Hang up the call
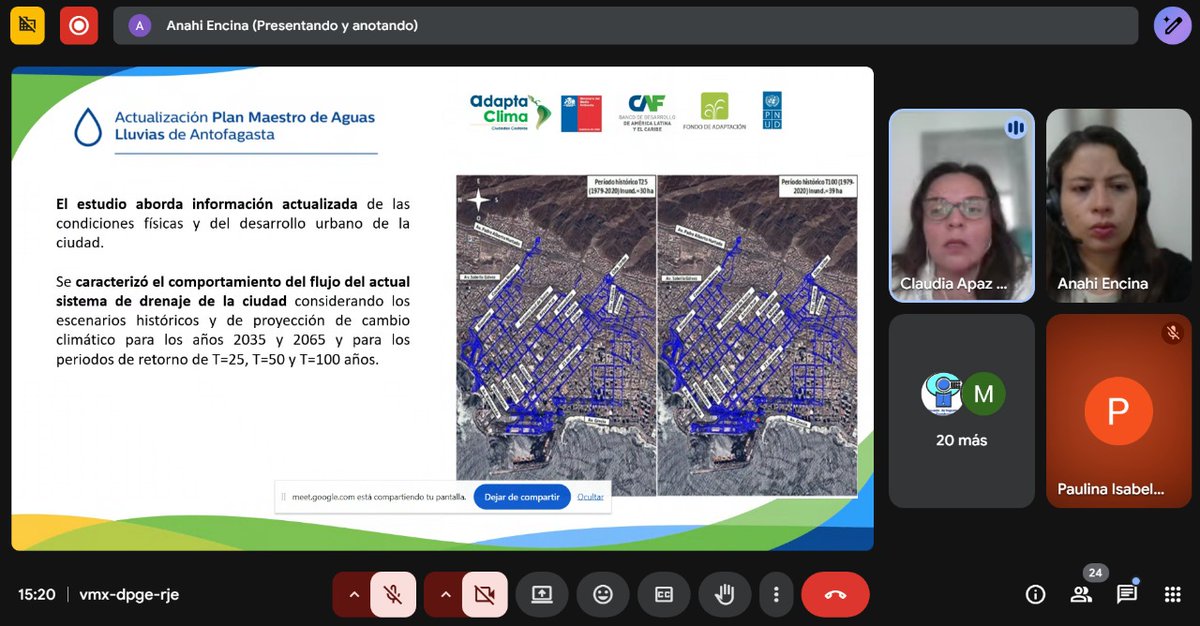Image resolution: width=1200 pixels, height=626 pixels. [835, 594]
